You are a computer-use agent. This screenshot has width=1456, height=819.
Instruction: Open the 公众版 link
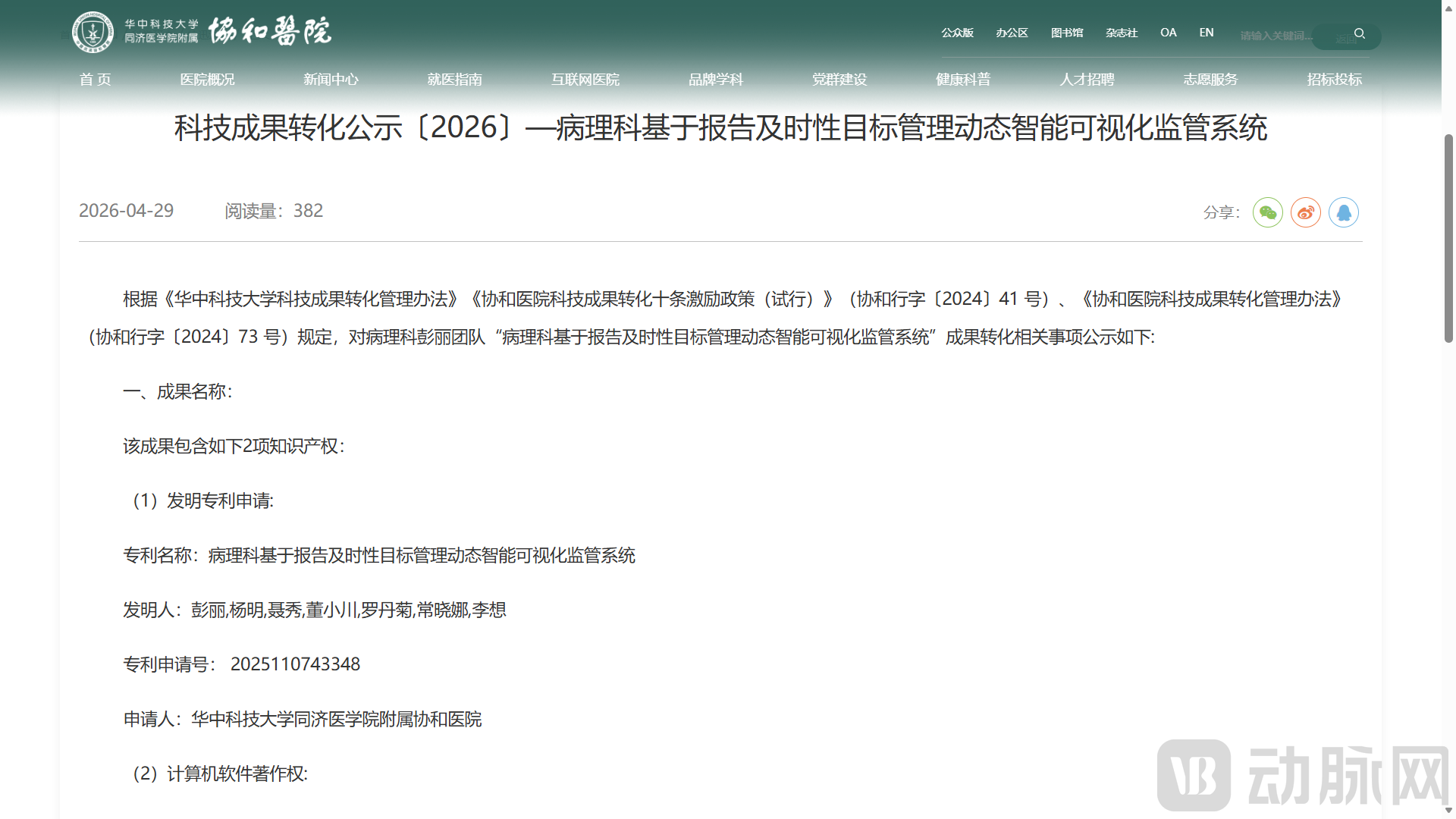[x=958, y=33]
